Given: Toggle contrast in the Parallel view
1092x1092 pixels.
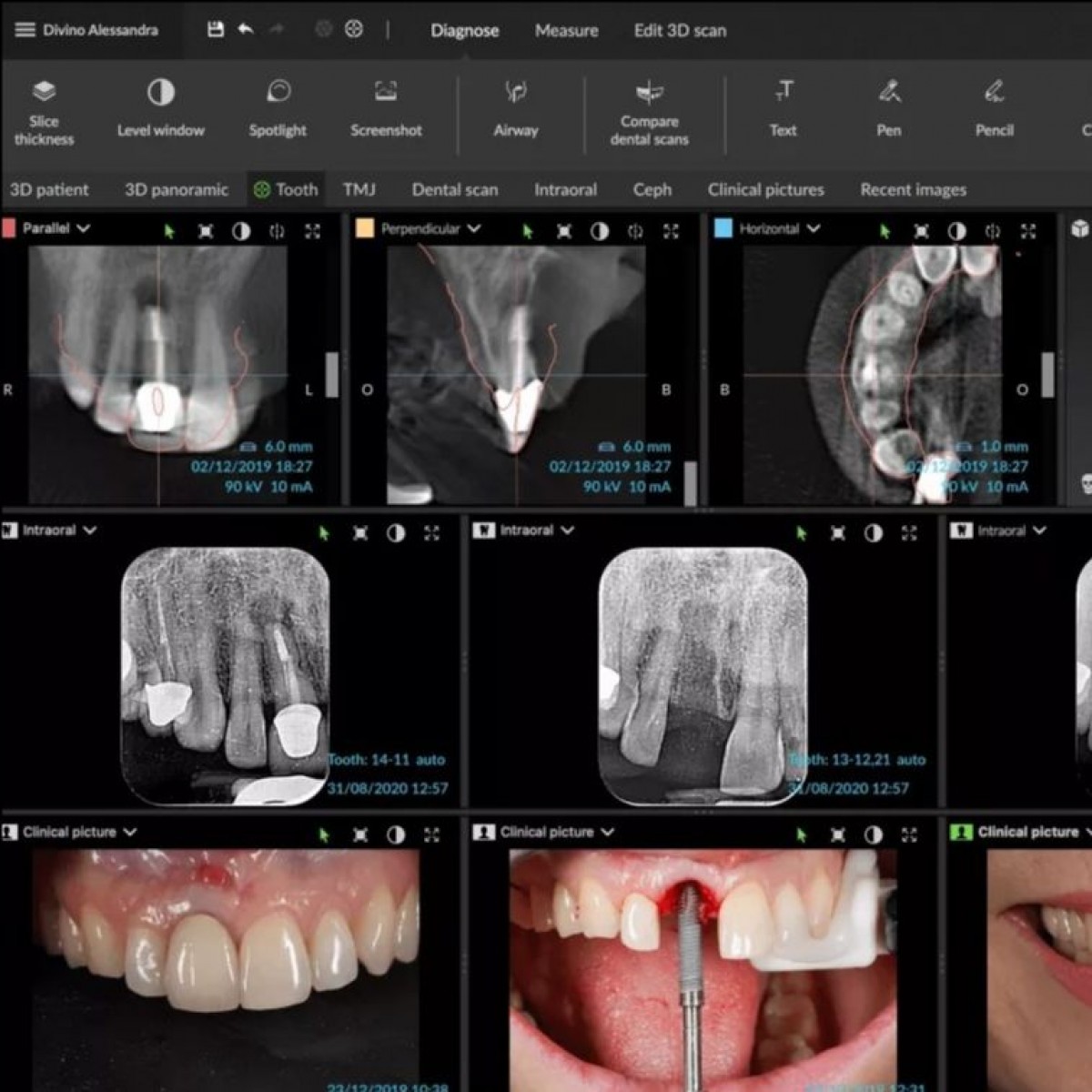Looking at the screenshot, I should tap(241, 231).
